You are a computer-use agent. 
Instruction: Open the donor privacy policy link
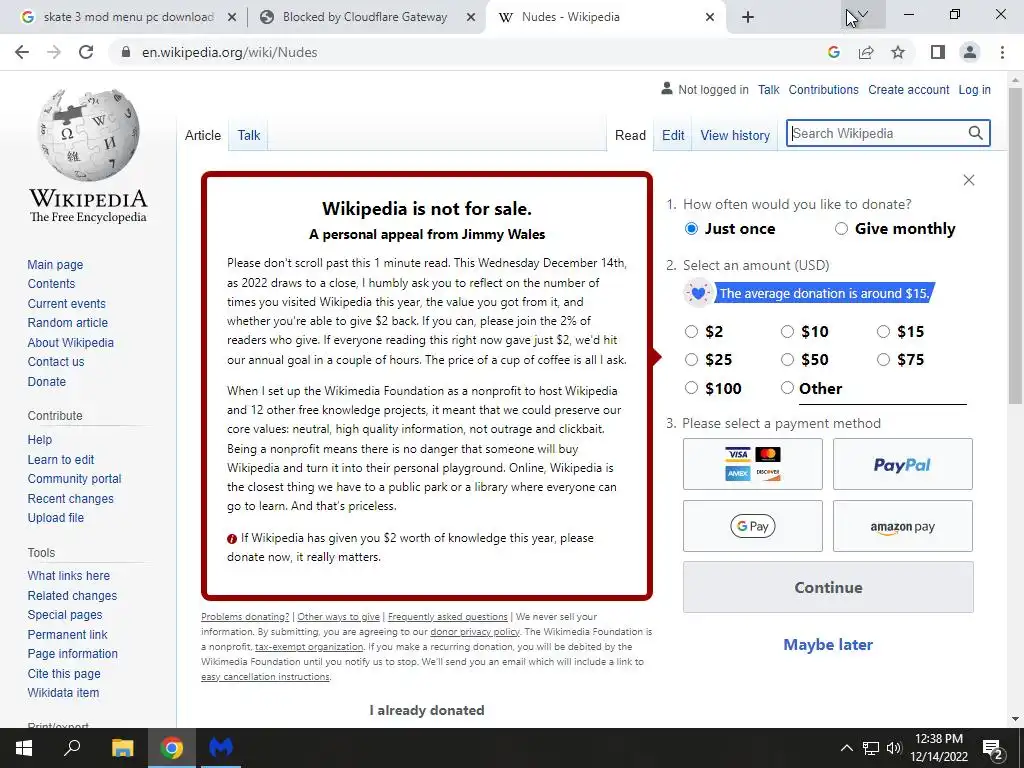pyautogui.click(x=475, y=632)
